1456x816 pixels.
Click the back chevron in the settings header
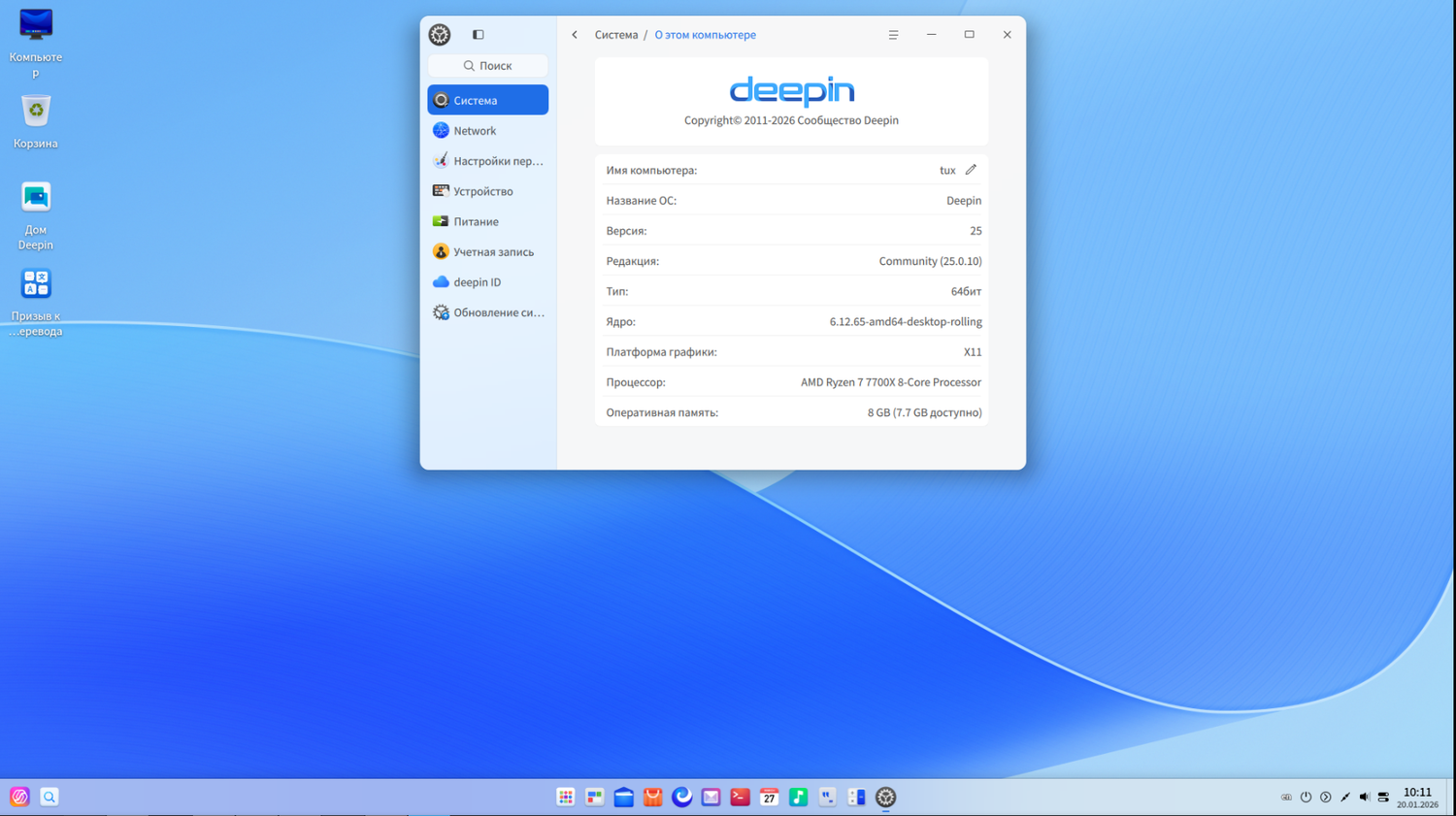574,34
